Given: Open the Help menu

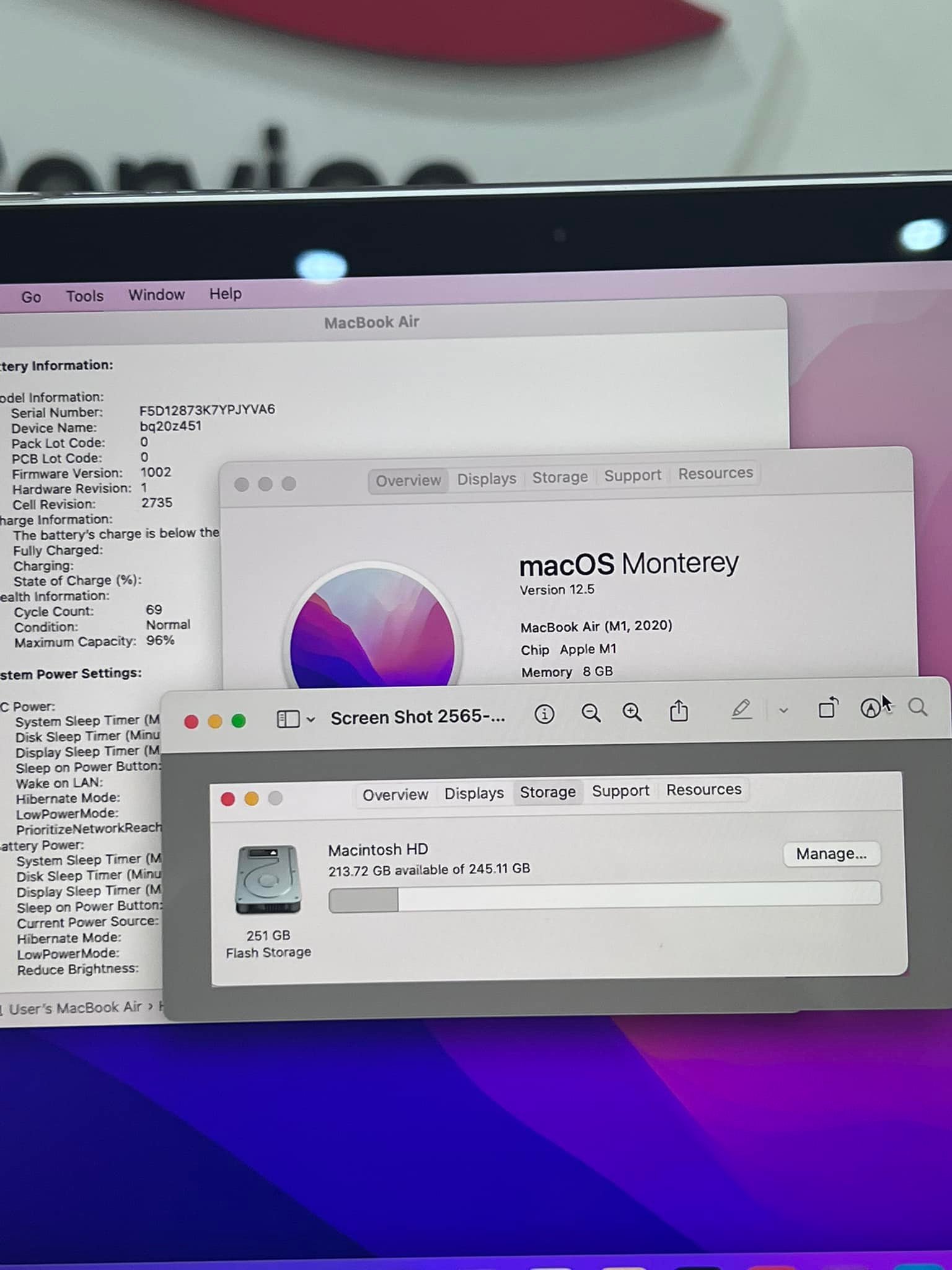Looking at the screenshot, I should (x=225, y=293).
